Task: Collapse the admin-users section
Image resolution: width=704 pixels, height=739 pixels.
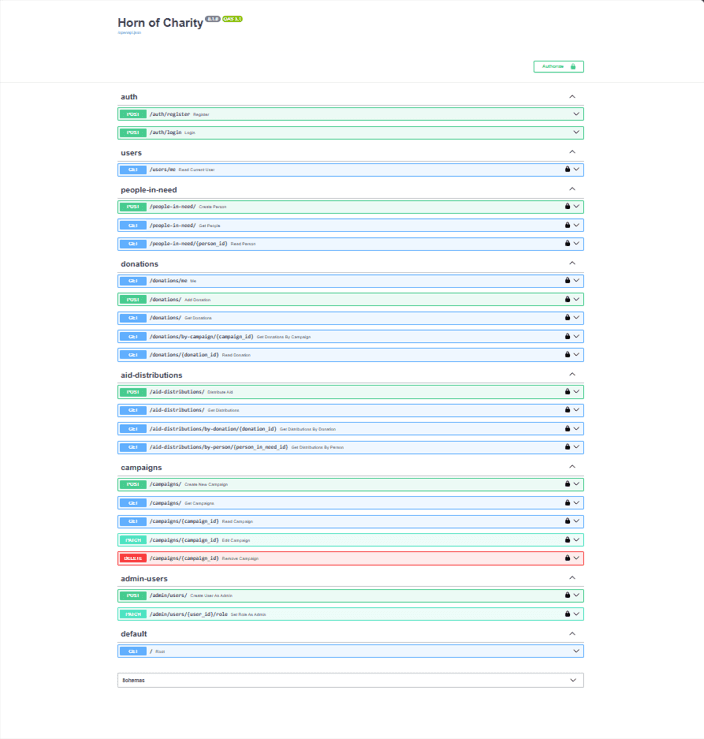Action: (x=572, y=578)
